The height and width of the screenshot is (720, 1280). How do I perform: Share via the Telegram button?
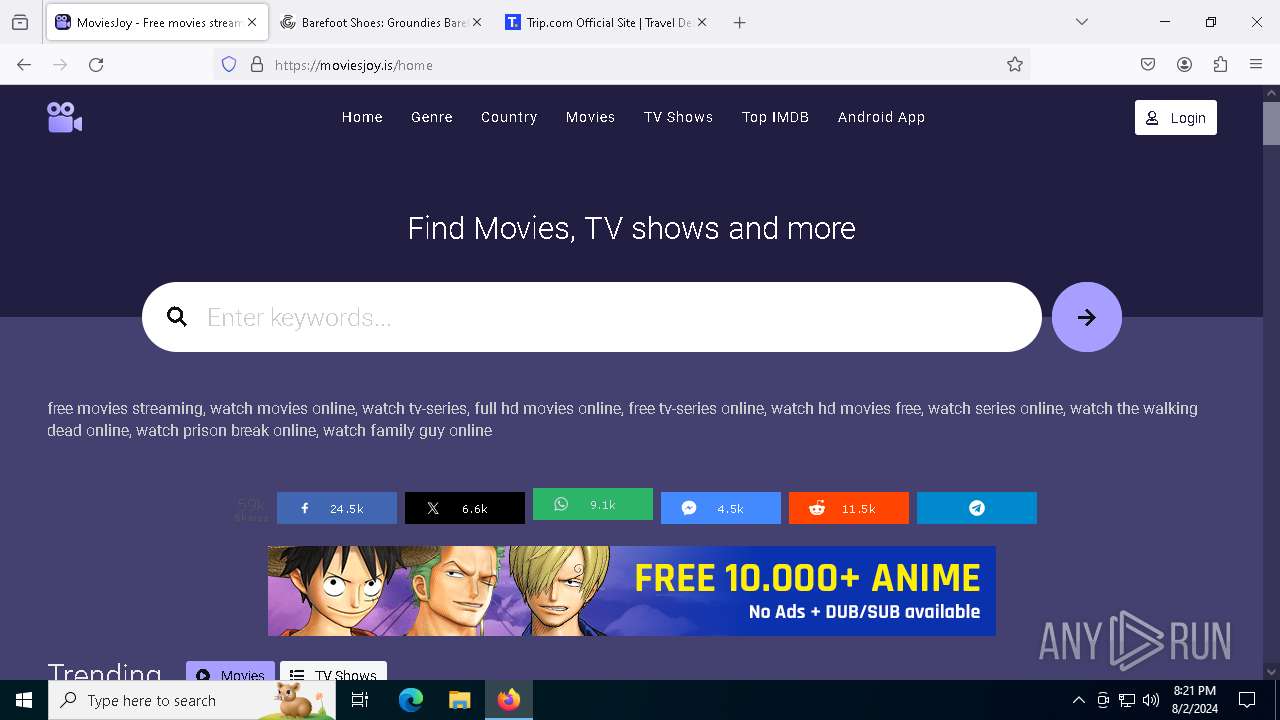(977, 508)
